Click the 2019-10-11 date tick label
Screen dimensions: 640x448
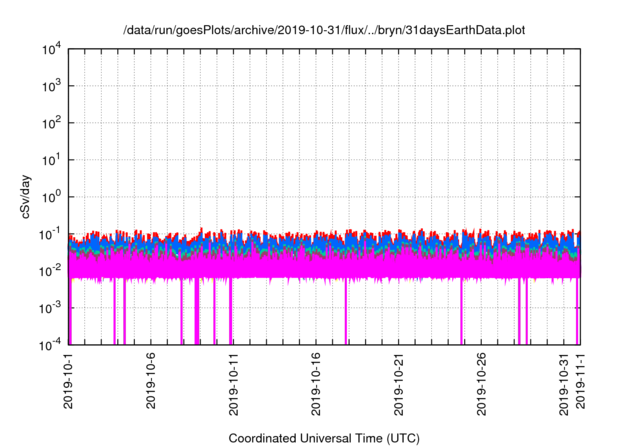pyautogui.click(x=233, y=384)
